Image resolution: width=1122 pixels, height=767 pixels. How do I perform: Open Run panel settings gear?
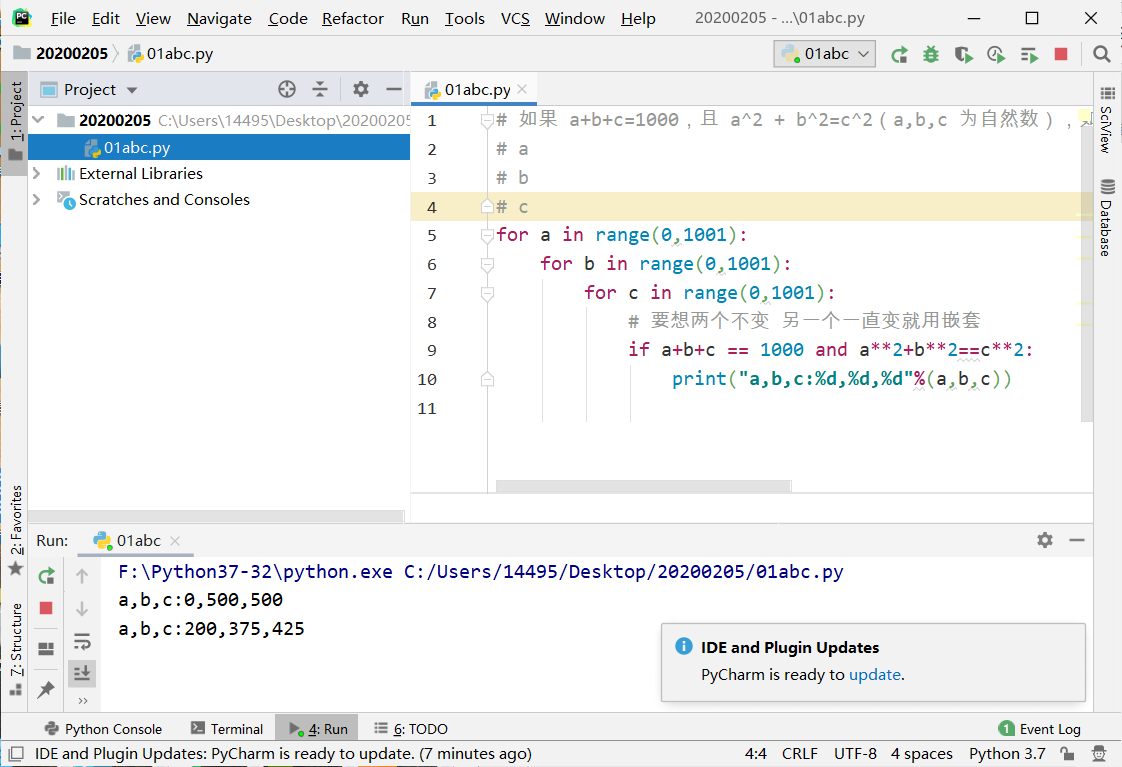(x=1045, y=540)
